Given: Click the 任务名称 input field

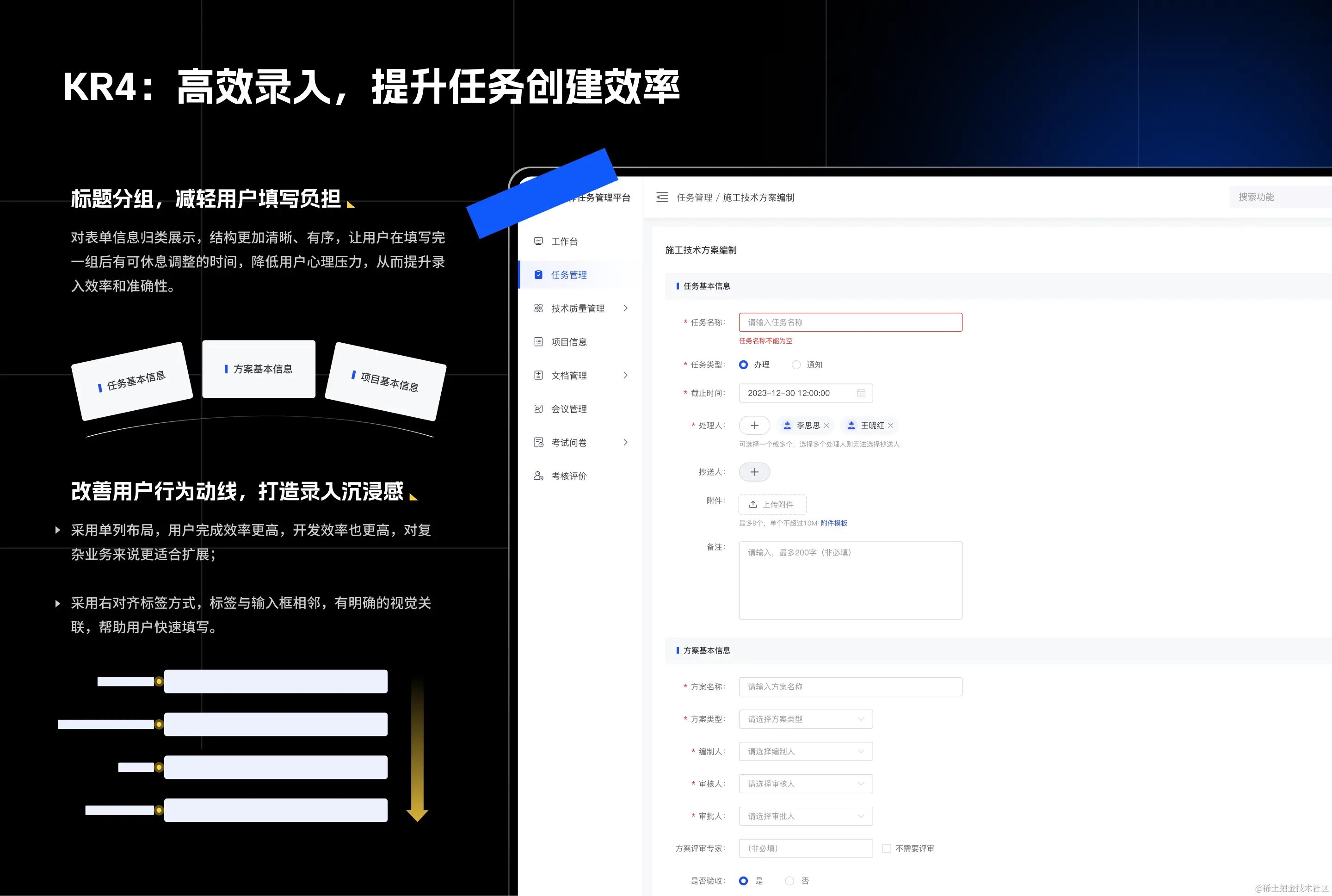Looking at the screenshot, I should 850,322.
